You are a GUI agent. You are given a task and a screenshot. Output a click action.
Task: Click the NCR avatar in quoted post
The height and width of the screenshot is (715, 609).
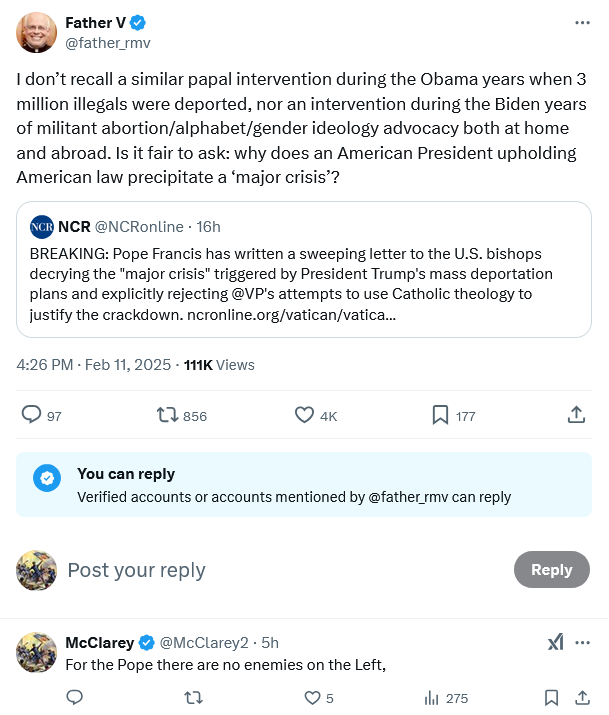click(42, 226)
